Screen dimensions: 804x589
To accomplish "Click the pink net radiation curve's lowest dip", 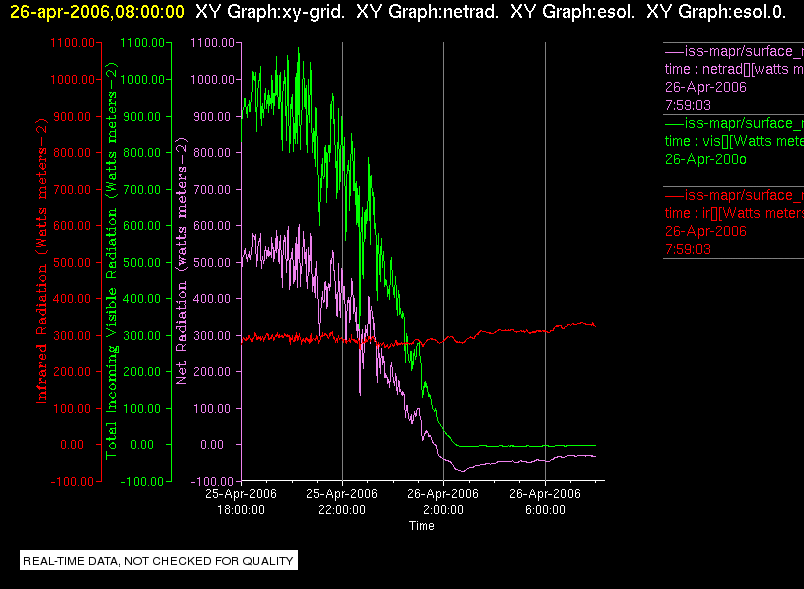I will click(x=461, y=470).
